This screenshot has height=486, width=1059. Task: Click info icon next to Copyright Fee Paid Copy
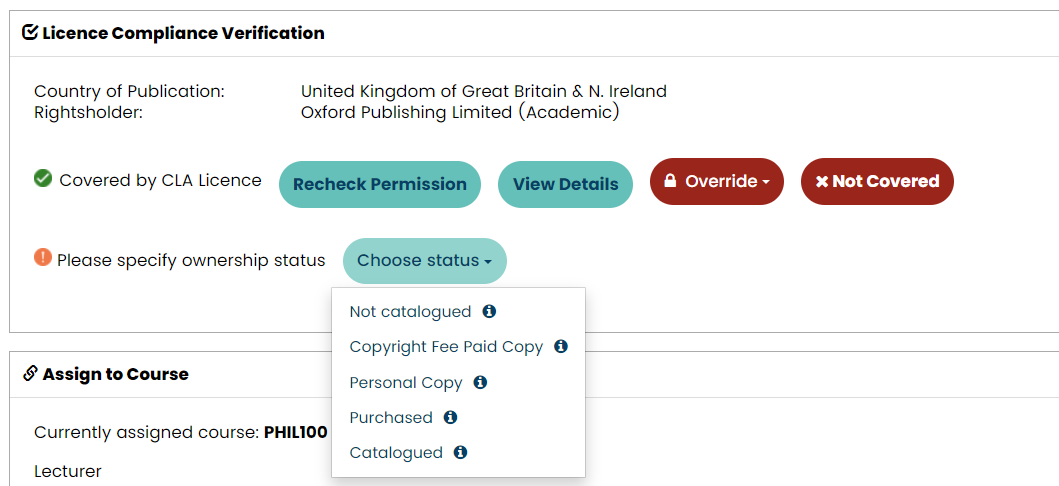tap(561, 347)
